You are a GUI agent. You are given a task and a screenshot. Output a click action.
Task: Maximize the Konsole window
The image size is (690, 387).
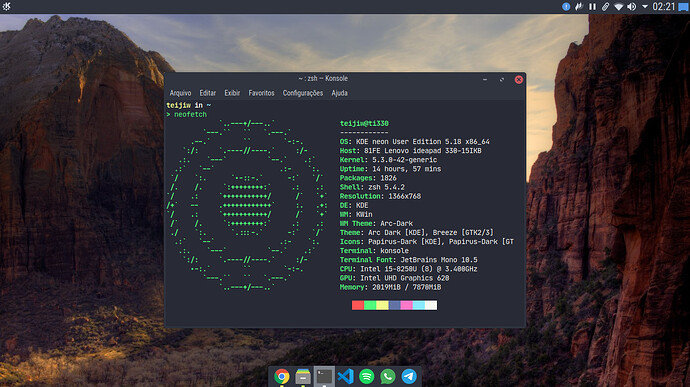click(502, 80)
